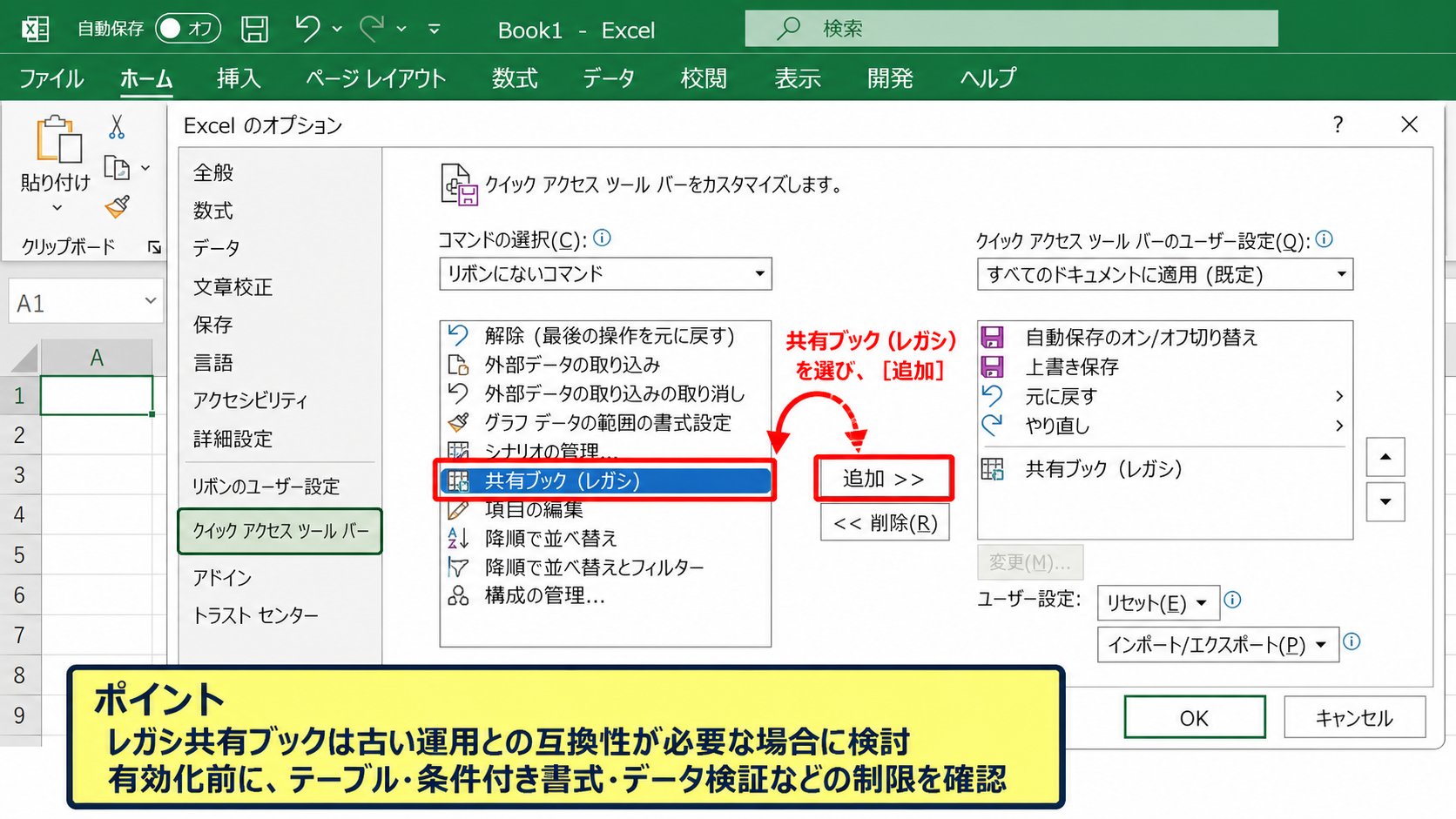Click the Move Down arrow button
Image resolution: width=1456 pixels, height=819 pixels.
[x=1385, y=501]
